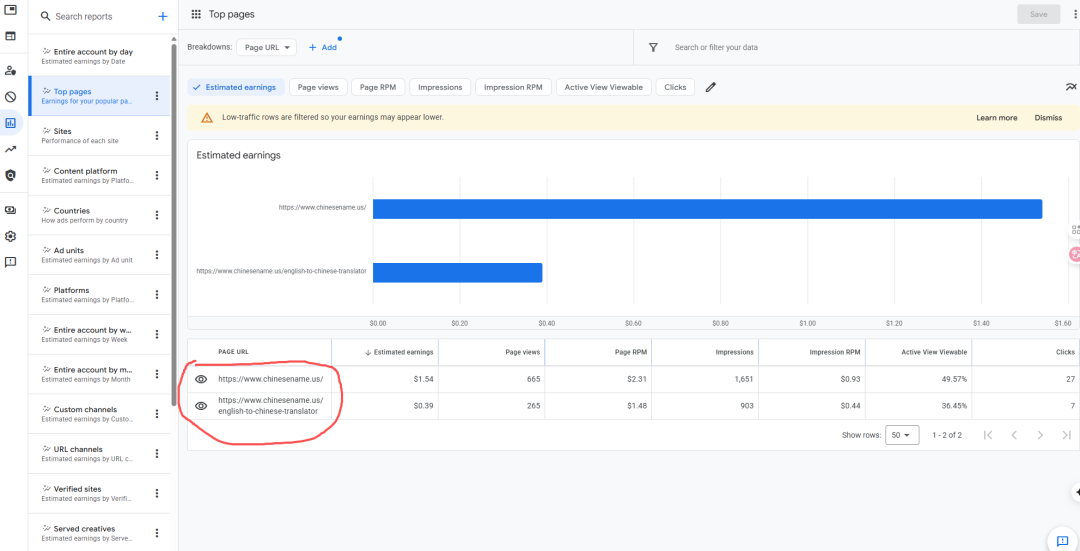The height and width of the screenshot is (551, 1080).
Task: Deselect the Estimated earnings metric chip
Action: coord(236,87)
